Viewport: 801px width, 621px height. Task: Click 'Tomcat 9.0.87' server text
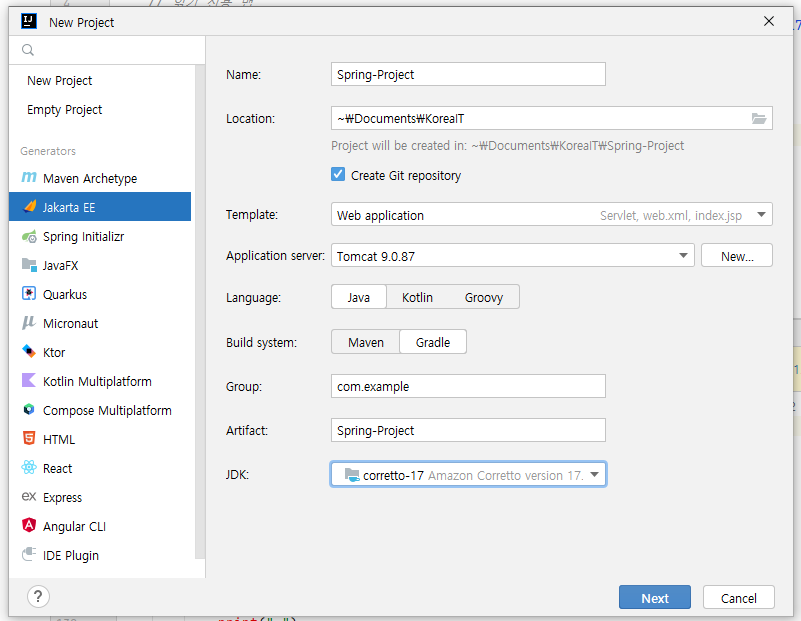click(x=375, y=256)
